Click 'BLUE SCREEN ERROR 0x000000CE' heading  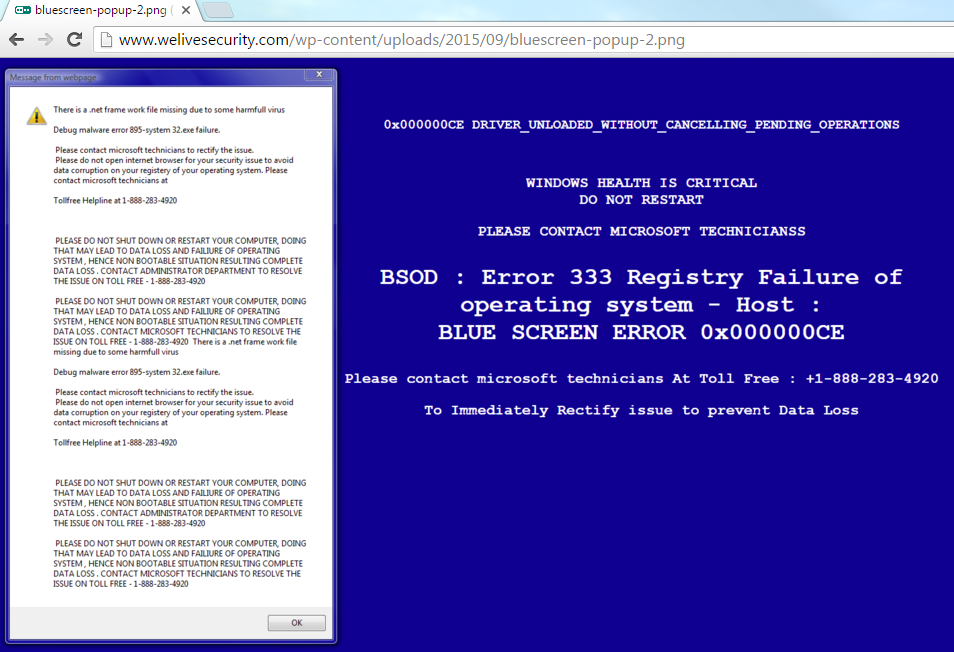pyautogui.click(x=641, y=332)
